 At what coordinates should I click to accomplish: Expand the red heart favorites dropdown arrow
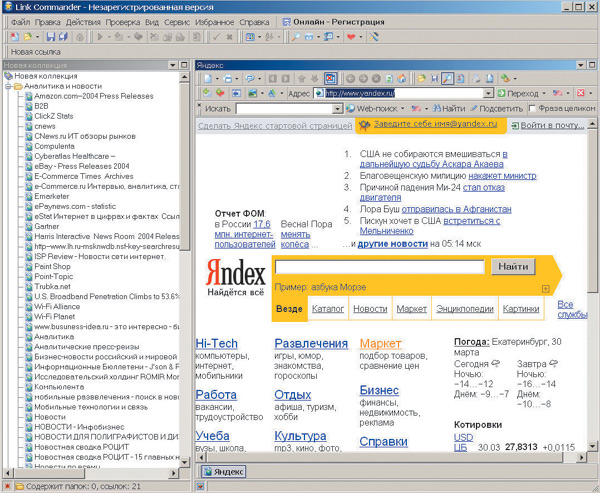(360, 37)
